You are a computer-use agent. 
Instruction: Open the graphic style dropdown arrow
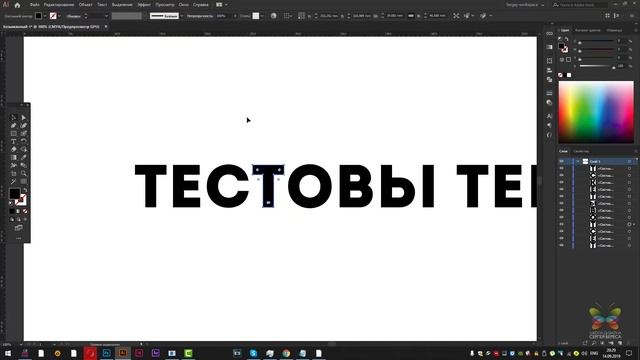[x=262, y=16]
